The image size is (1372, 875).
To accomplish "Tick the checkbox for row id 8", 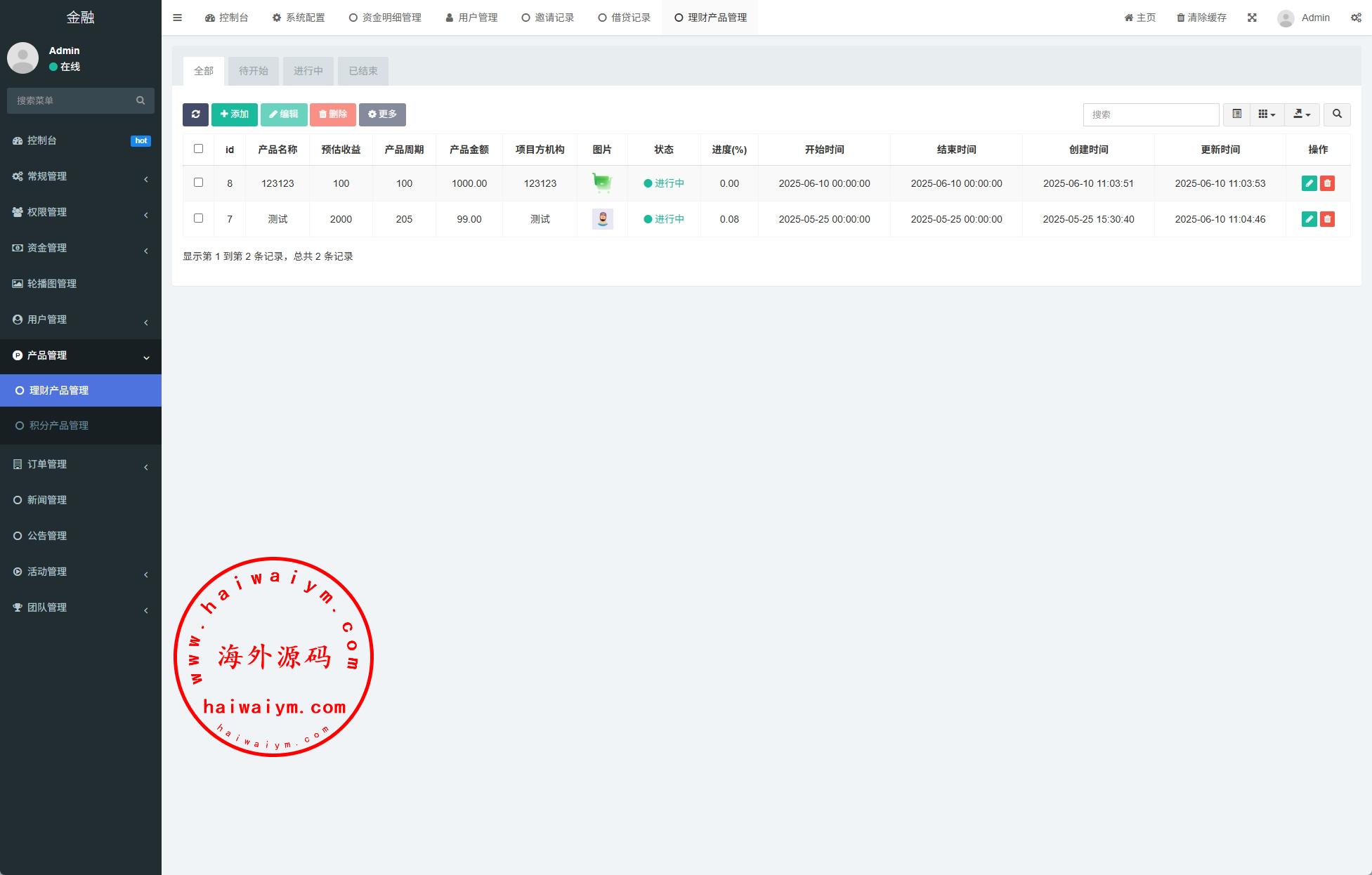I will coord(198,183).
